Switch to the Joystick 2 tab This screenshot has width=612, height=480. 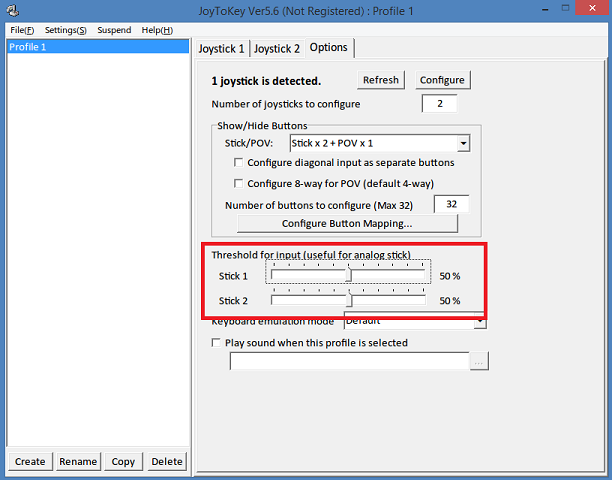pos(277,49)
